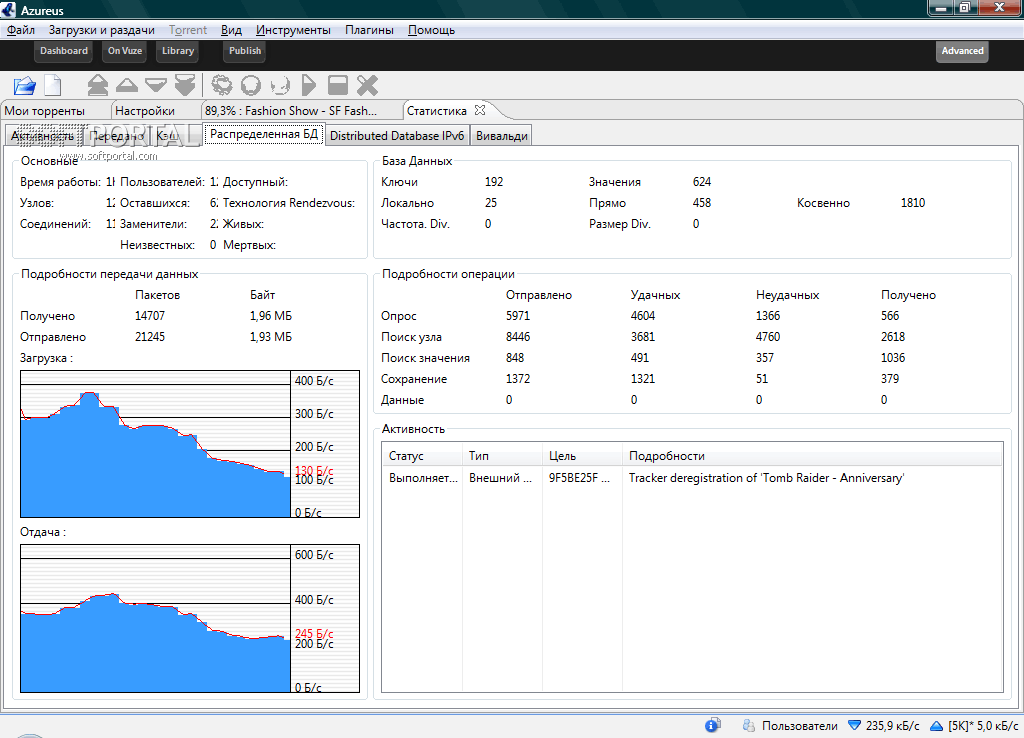Click the Dashboard button
The height and width of the screenshot is (738, 1024).
tap(64, 51)
